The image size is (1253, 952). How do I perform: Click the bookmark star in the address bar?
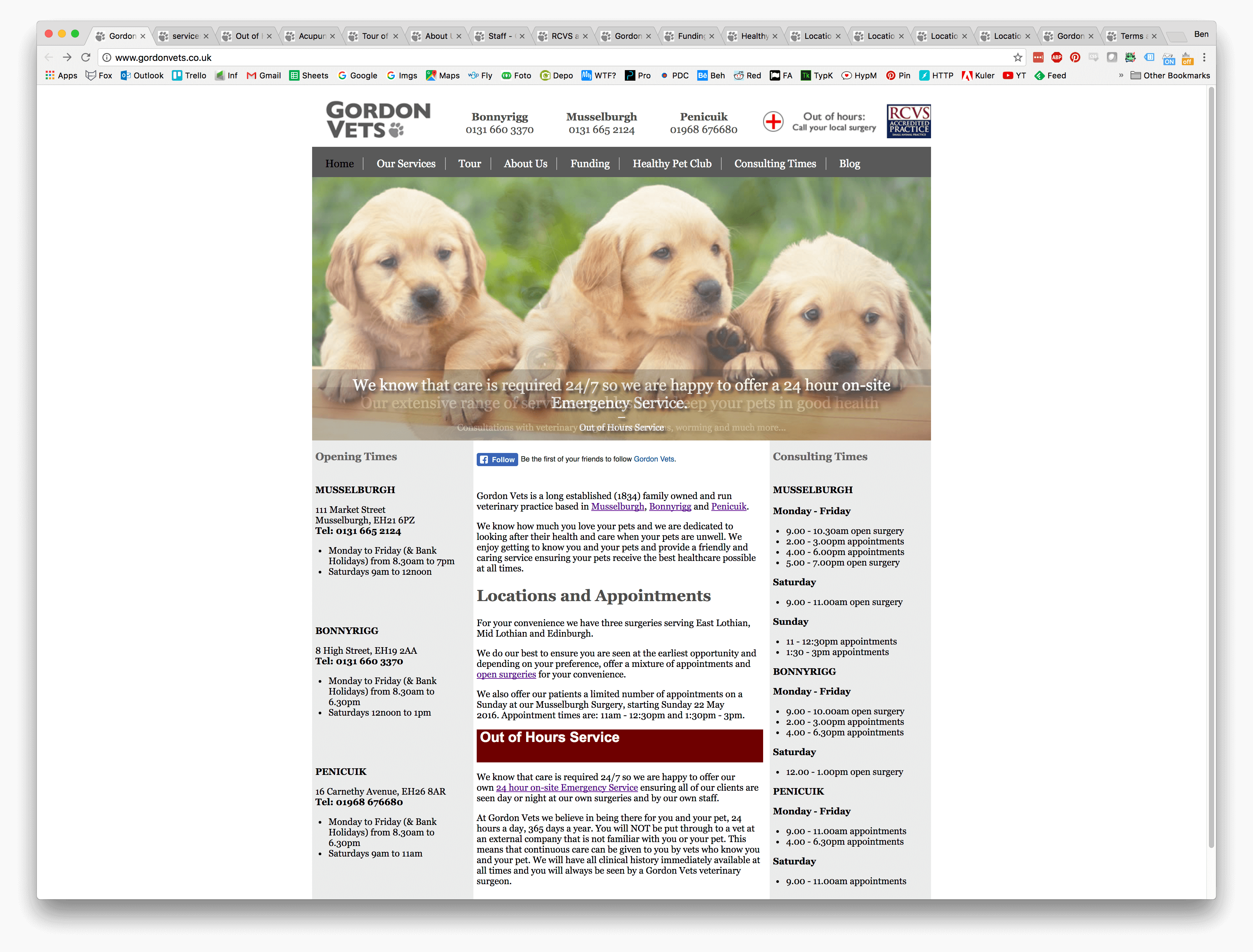pos(1018,57)
